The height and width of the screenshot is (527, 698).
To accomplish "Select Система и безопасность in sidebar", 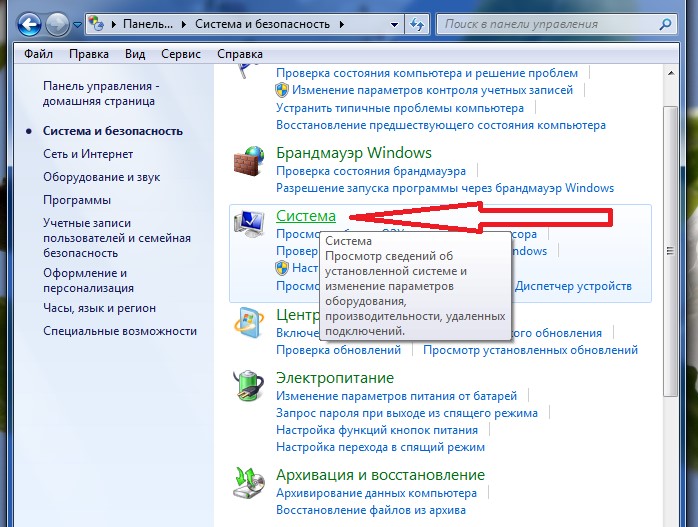I will [113, 131].
